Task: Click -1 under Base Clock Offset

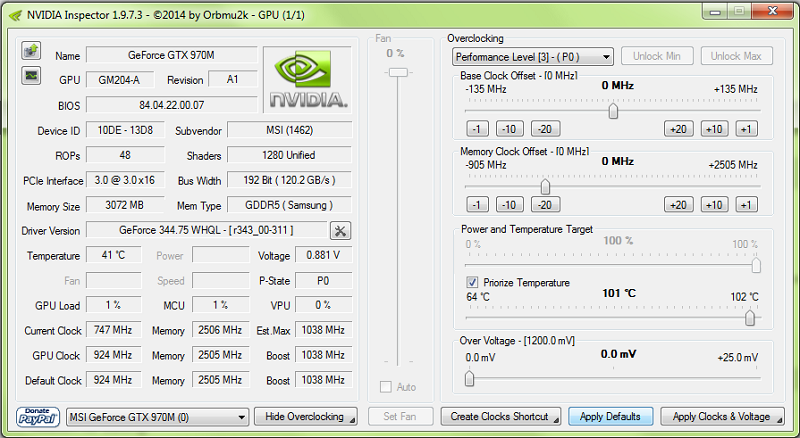Action: tap(477, 129)
